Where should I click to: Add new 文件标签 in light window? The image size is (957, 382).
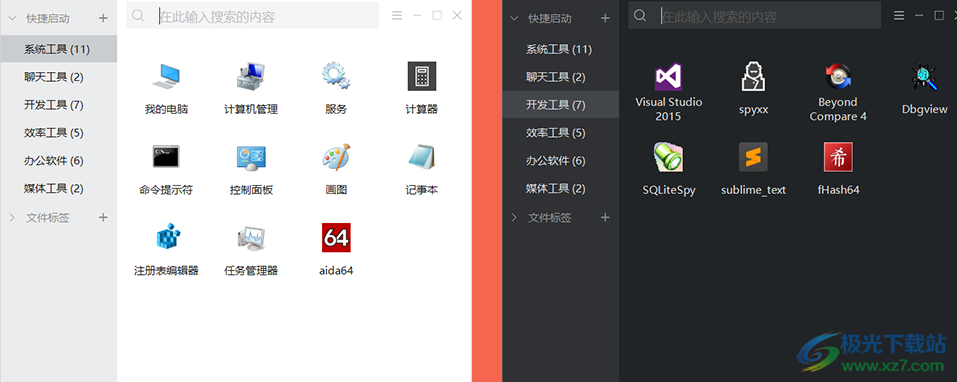click(x=103, y=217)
